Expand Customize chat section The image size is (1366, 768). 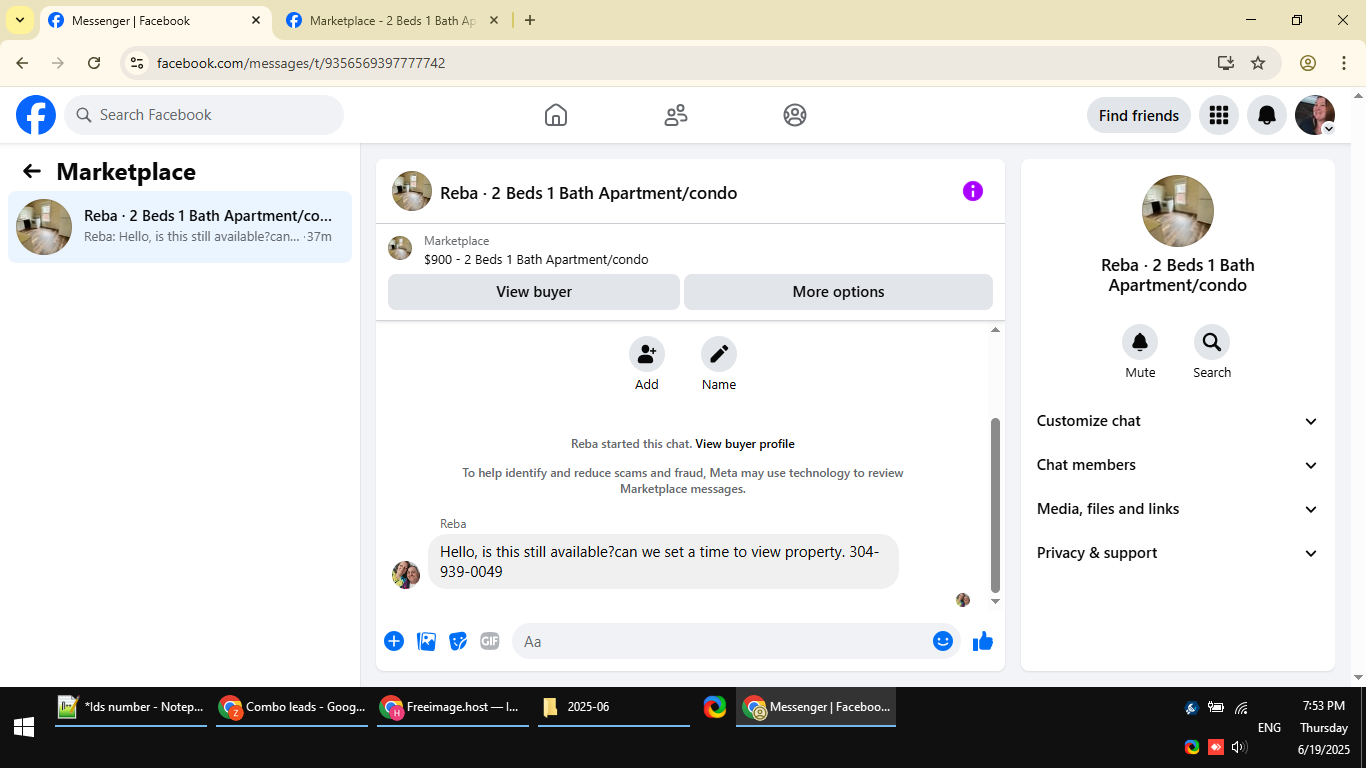tap(1178, 421)
